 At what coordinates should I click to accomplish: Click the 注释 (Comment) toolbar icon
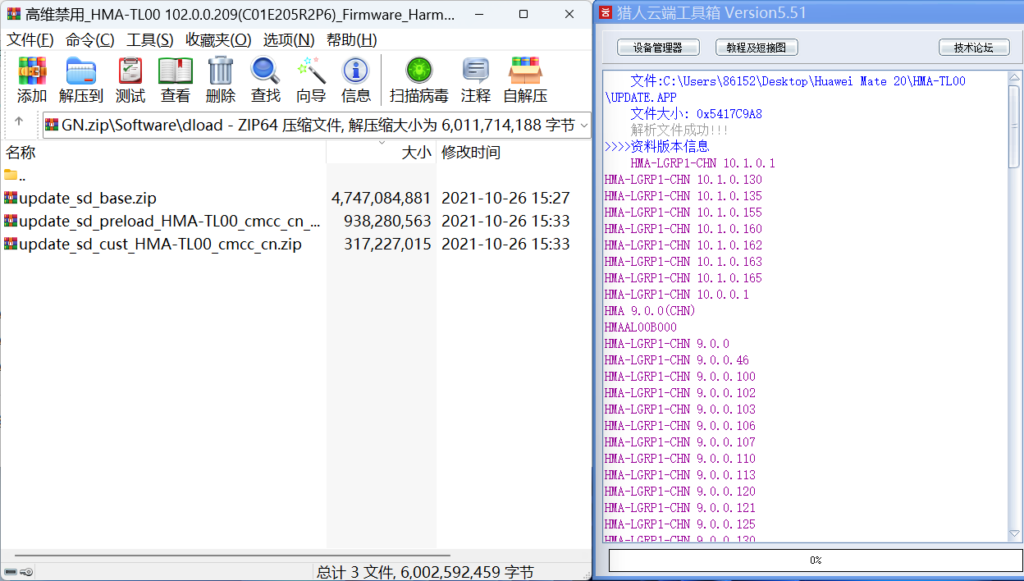pos(475,71)
